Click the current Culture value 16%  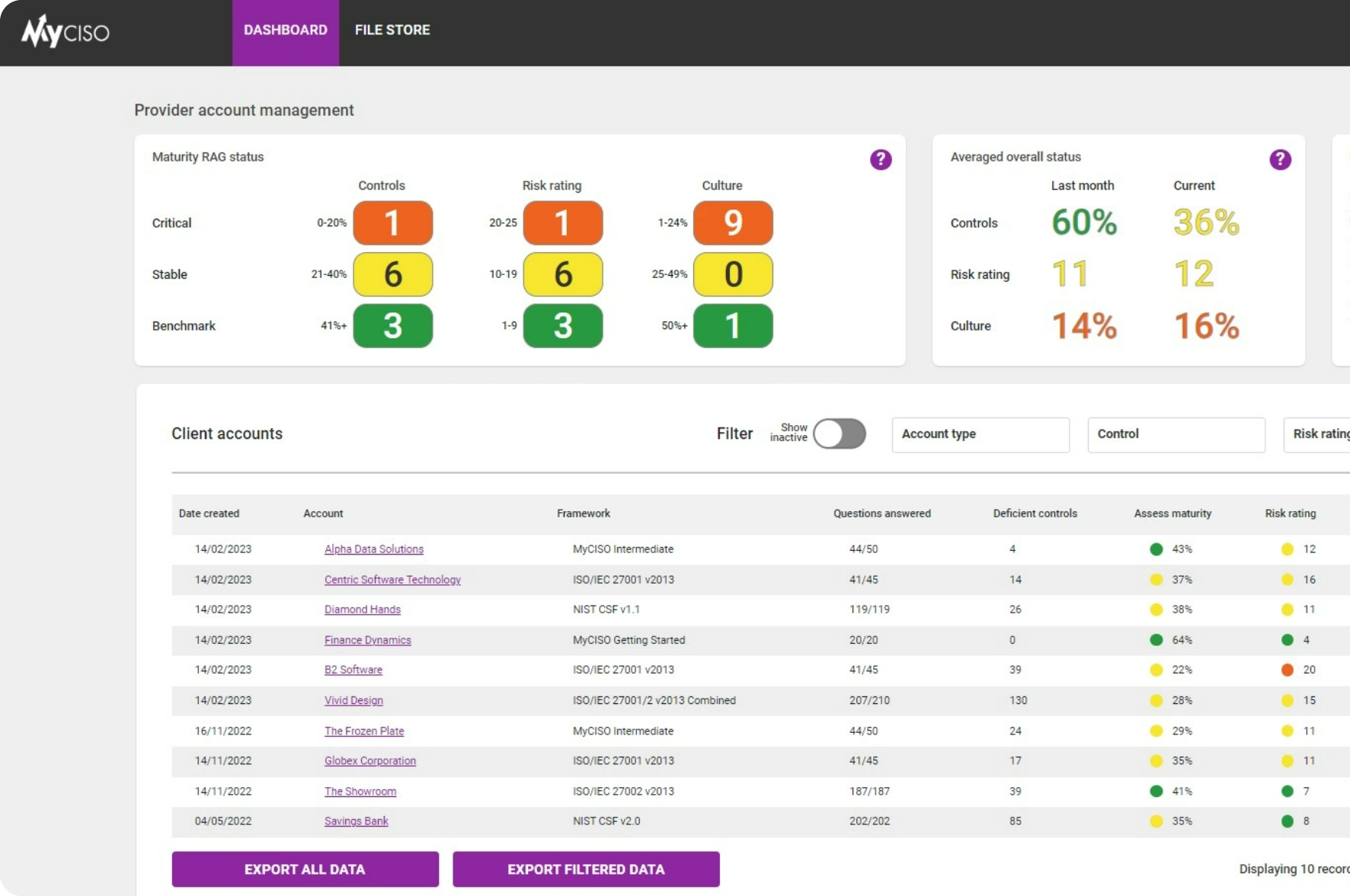coord(1207,326)
